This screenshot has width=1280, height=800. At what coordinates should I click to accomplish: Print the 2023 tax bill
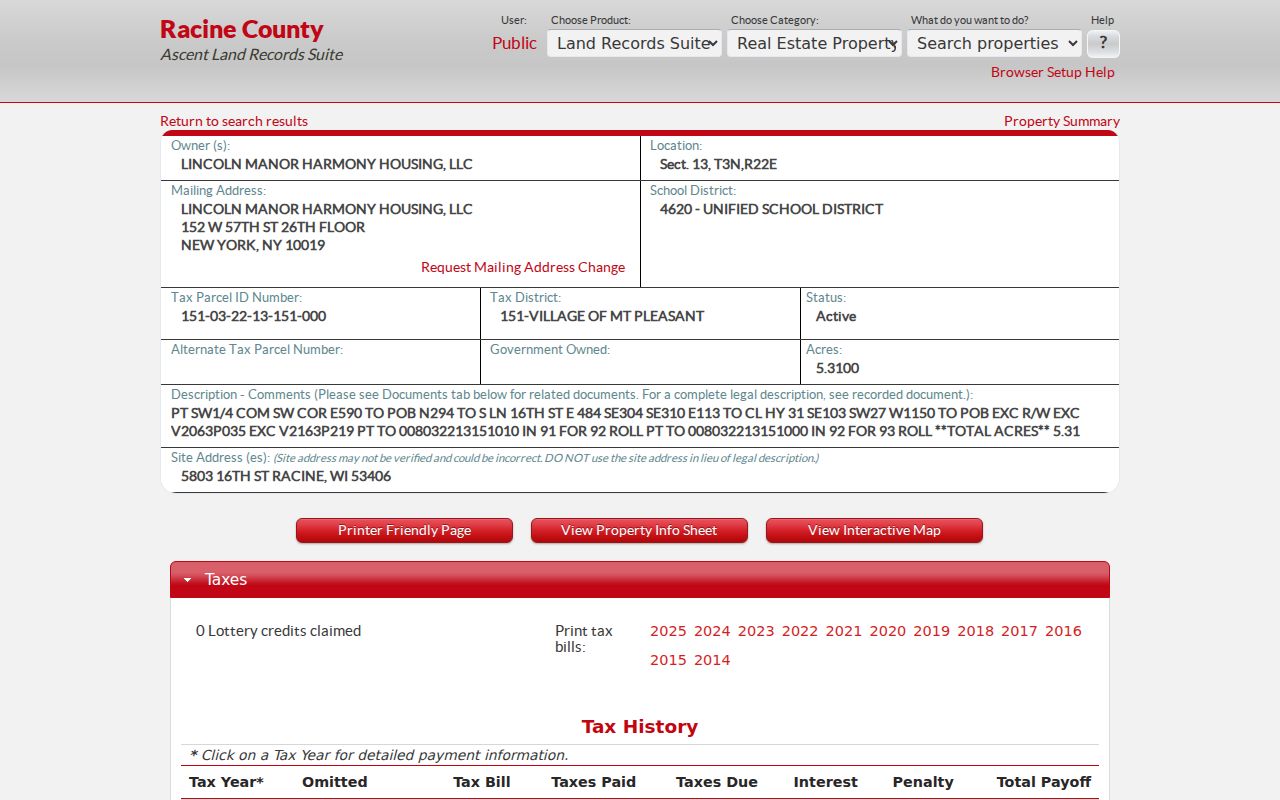tap(756, 631)
